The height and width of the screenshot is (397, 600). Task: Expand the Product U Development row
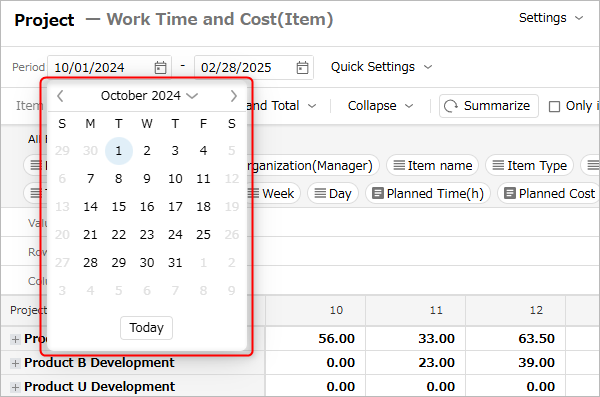coord(15,387)
